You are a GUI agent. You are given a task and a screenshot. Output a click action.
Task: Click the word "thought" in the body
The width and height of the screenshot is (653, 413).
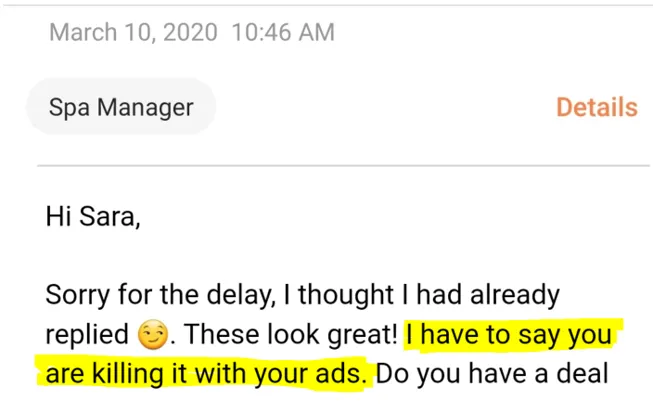(x=346, y=295)
